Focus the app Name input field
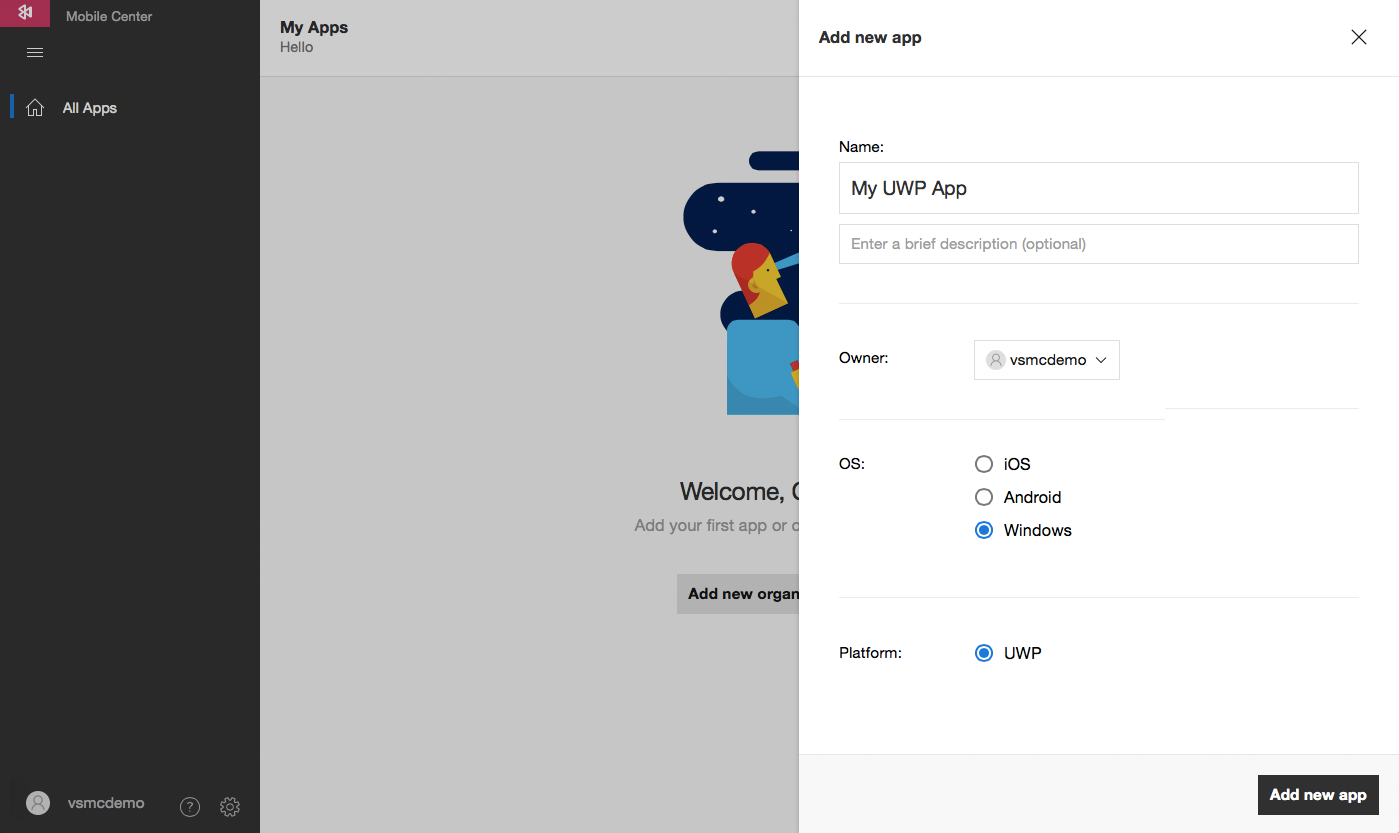Image resolution: width=1399 pixels, height=833 pixels. click(1099, 188)
